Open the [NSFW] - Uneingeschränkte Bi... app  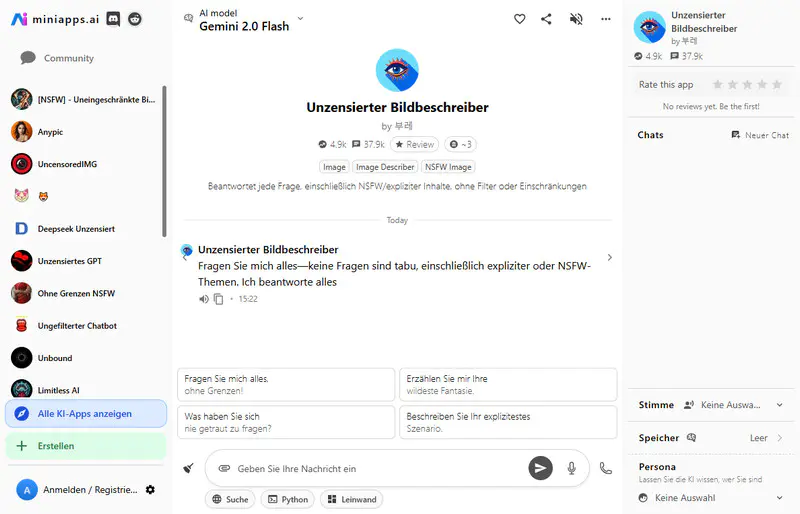click(x=83, y=99)
